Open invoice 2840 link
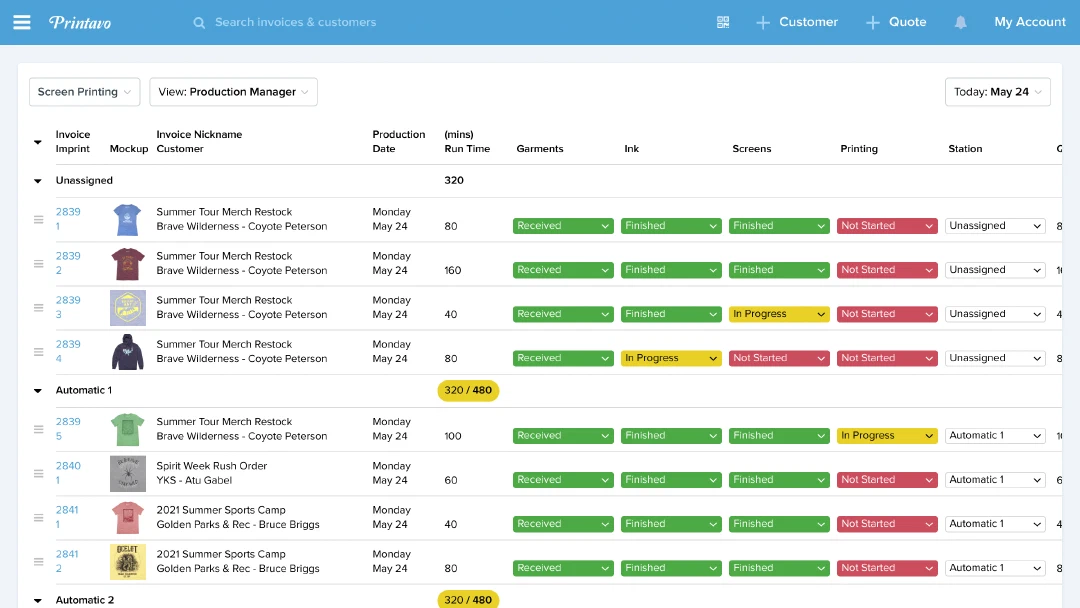The image size is (1080, 608). 68,465
